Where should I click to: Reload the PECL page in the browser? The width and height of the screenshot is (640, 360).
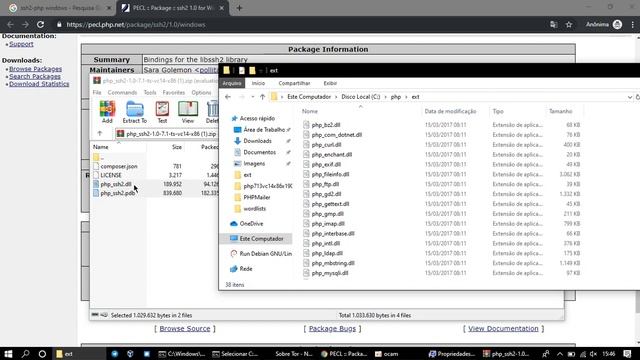tap(40, 24)
